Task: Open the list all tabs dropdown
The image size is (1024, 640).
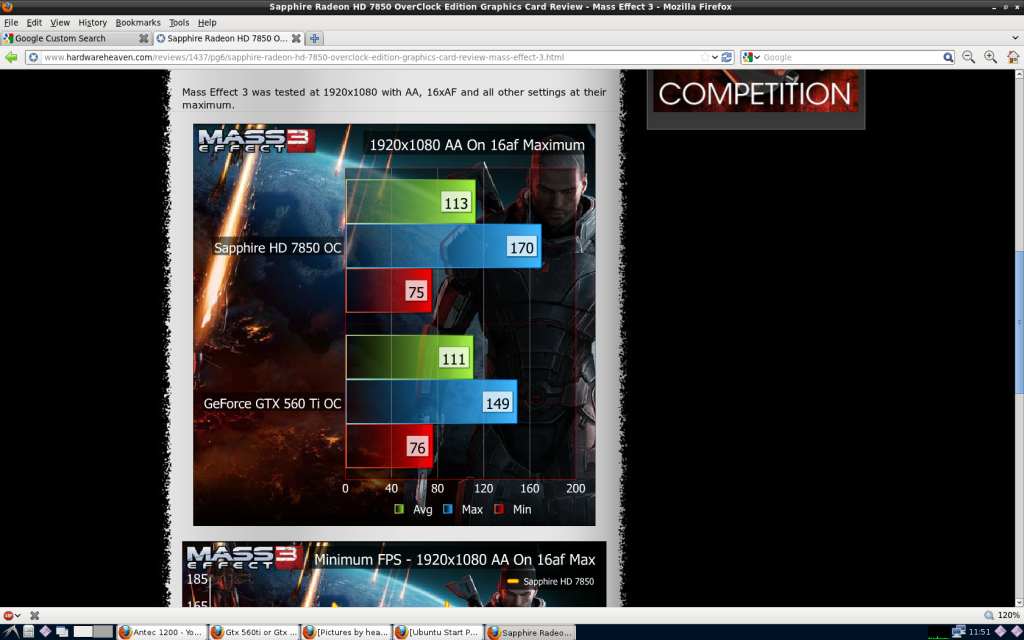Action: coord(1016,39)
